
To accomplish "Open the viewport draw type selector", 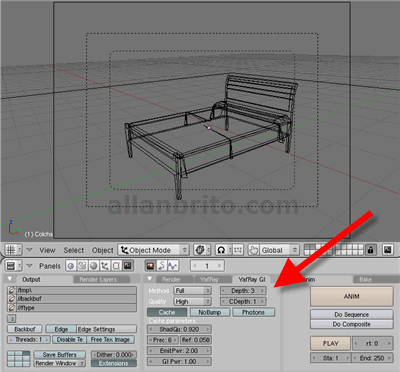I will (x=202, y=250).
